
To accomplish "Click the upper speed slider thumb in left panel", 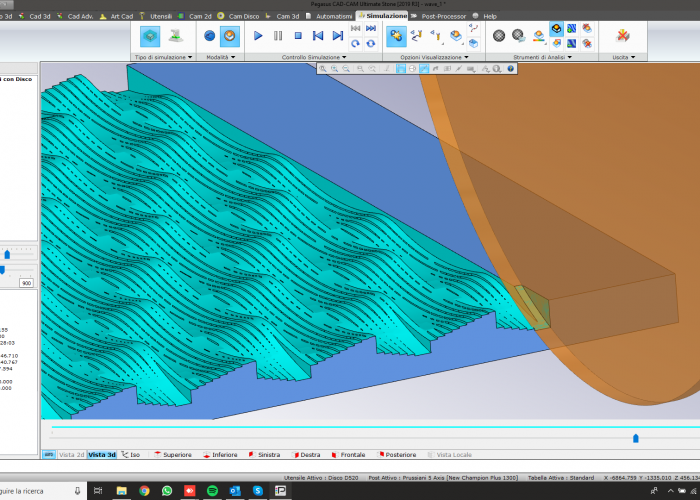I will coord(7,255).
